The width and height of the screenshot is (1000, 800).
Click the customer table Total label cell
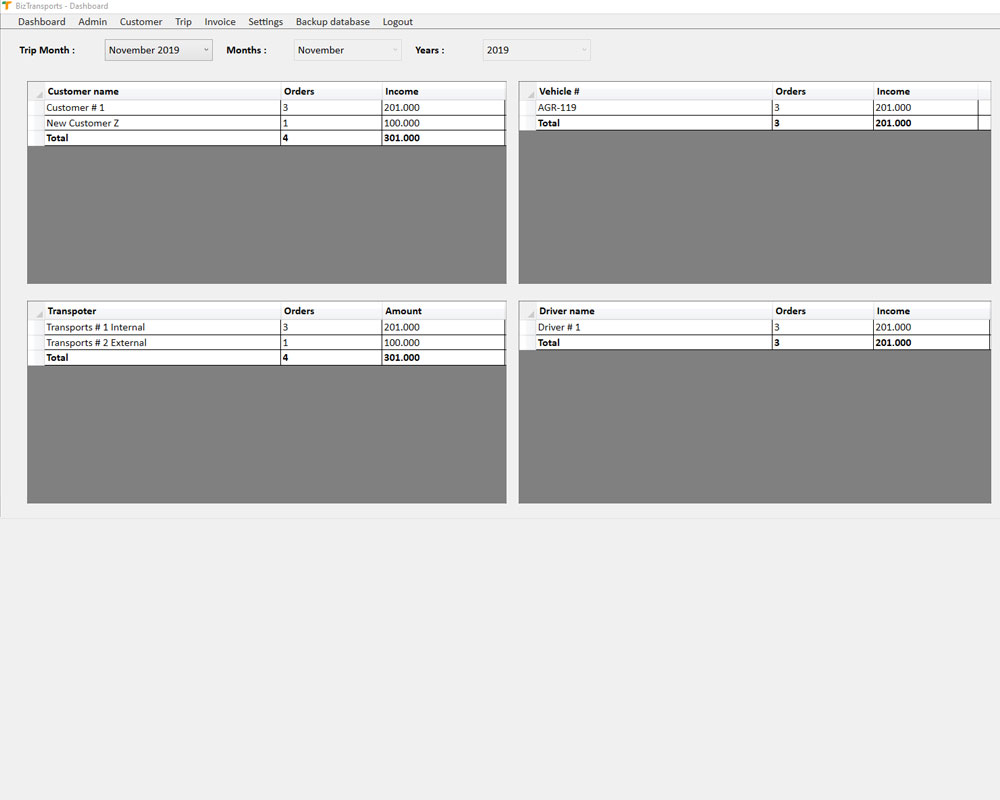point(162,138)
